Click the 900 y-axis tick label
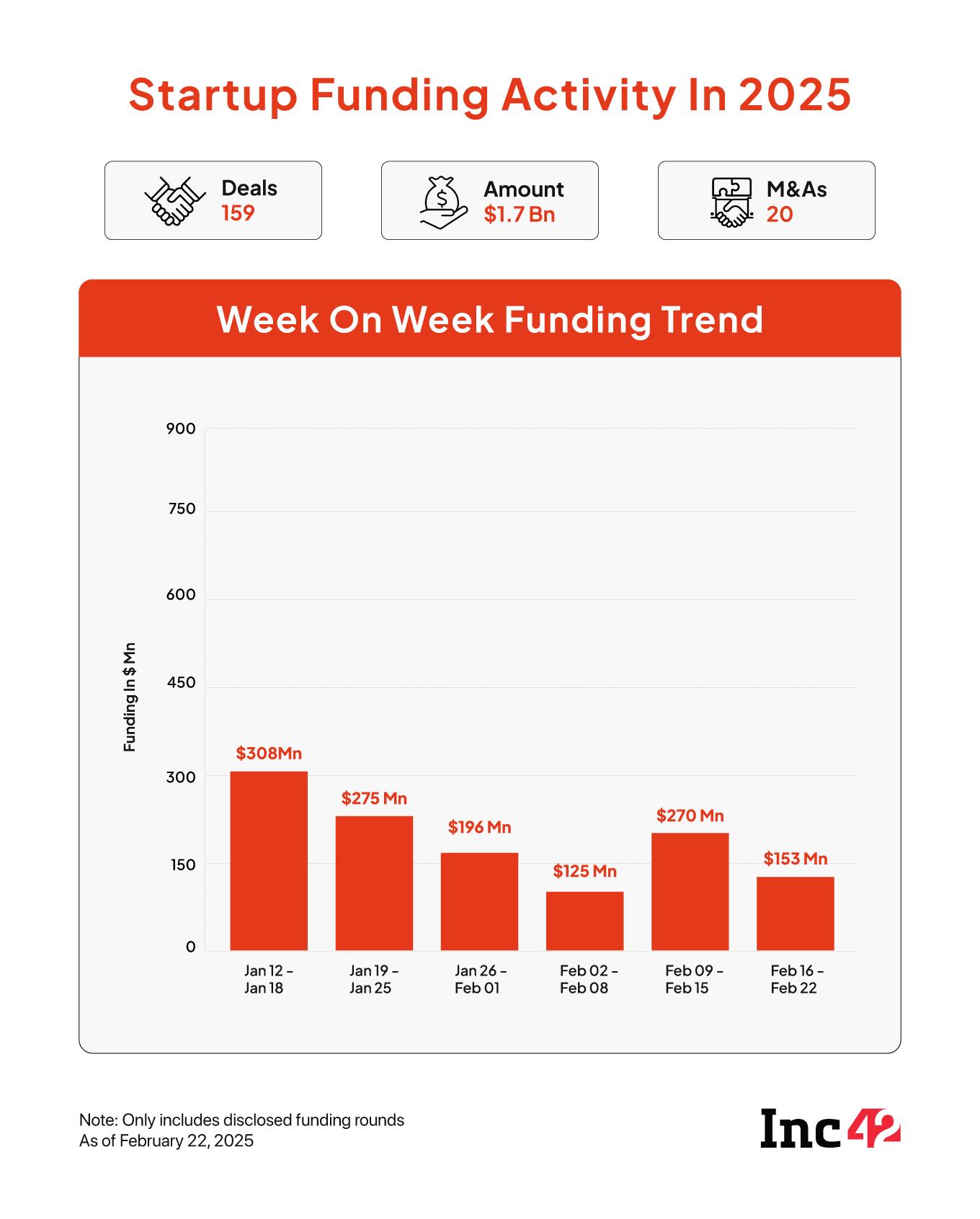The height and width of the screenshot is (1219, 980). 181,429
